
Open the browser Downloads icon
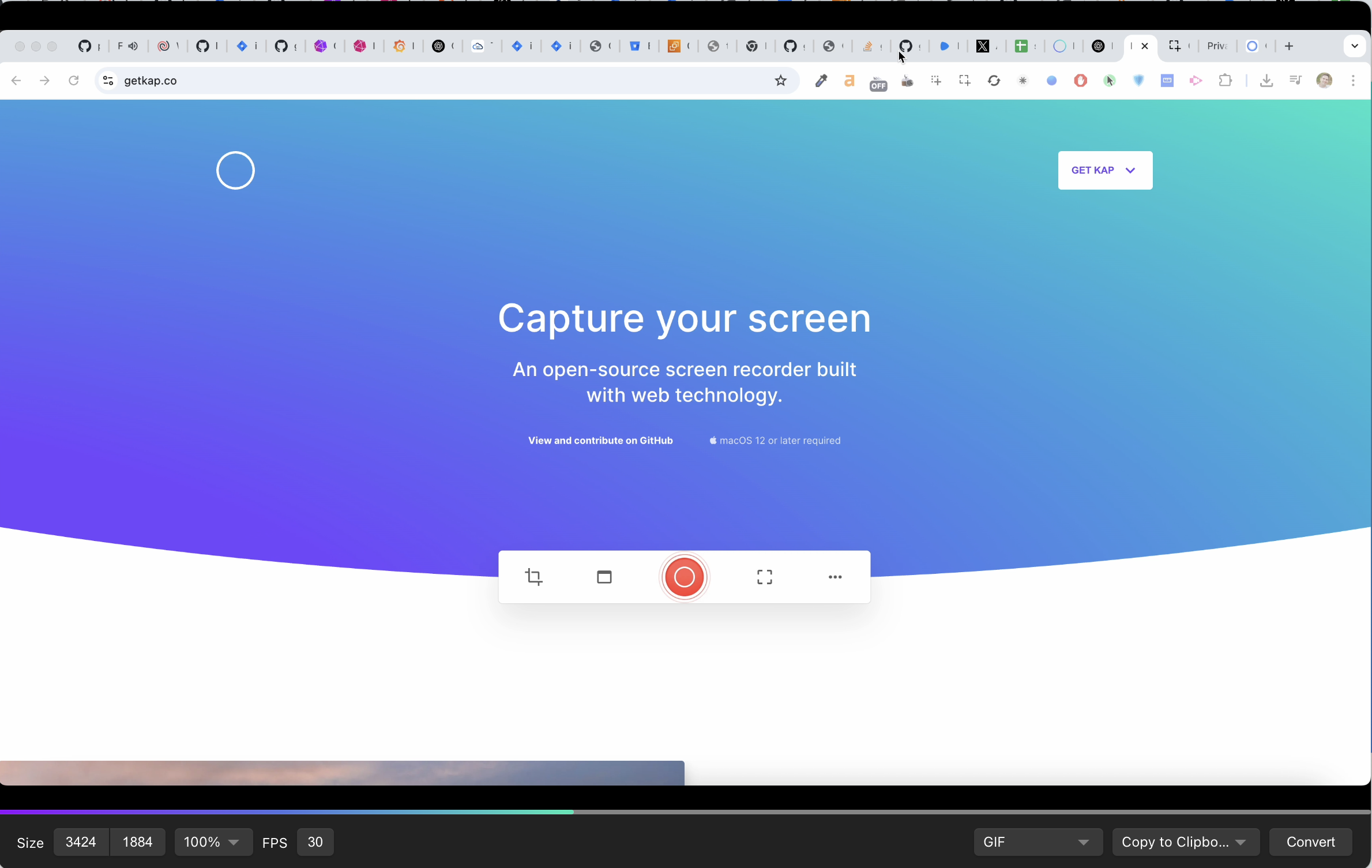tap(1266, 81)
